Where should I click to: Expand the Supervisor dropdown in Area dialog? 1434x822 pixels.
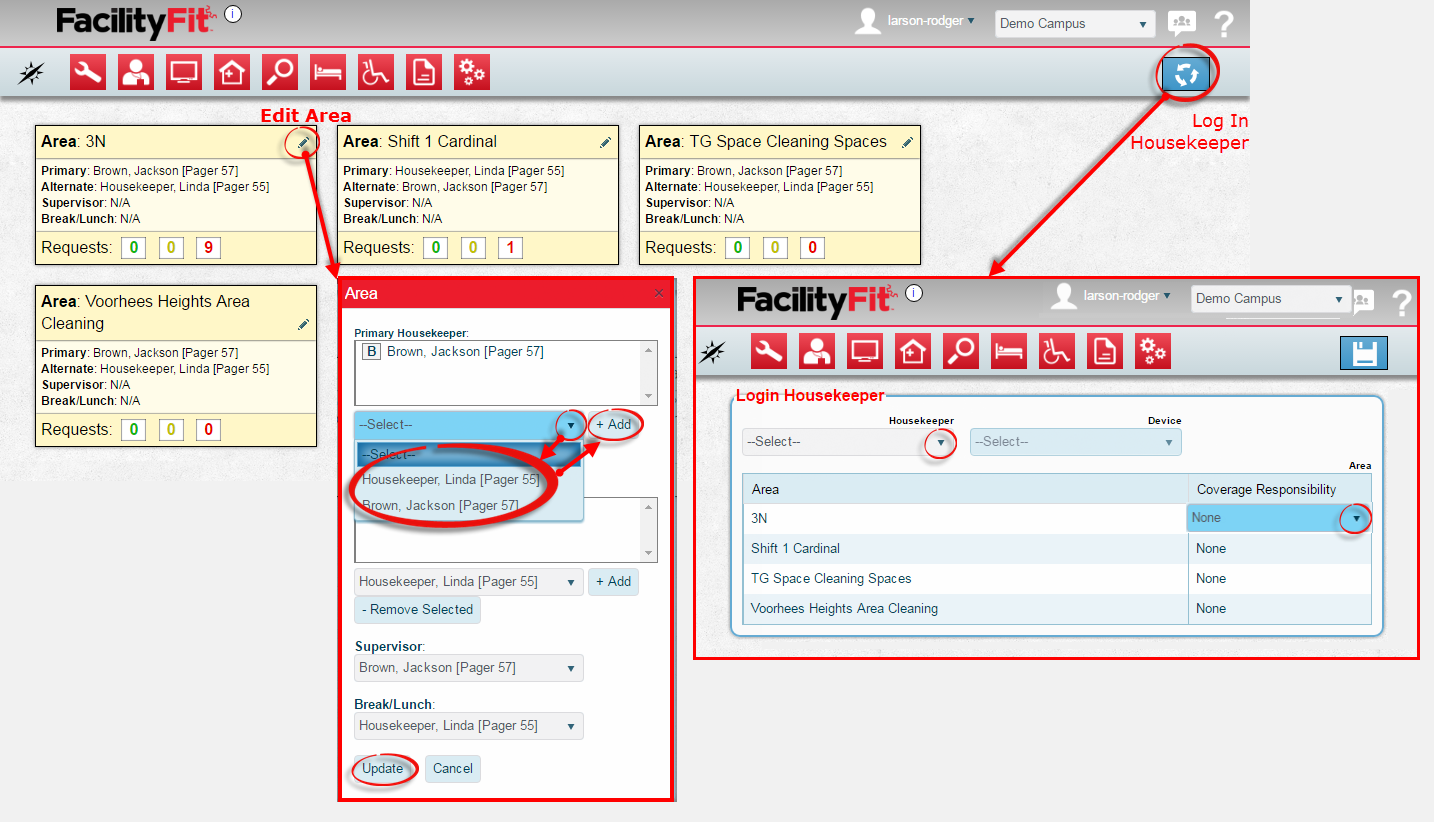pos(469,668)
